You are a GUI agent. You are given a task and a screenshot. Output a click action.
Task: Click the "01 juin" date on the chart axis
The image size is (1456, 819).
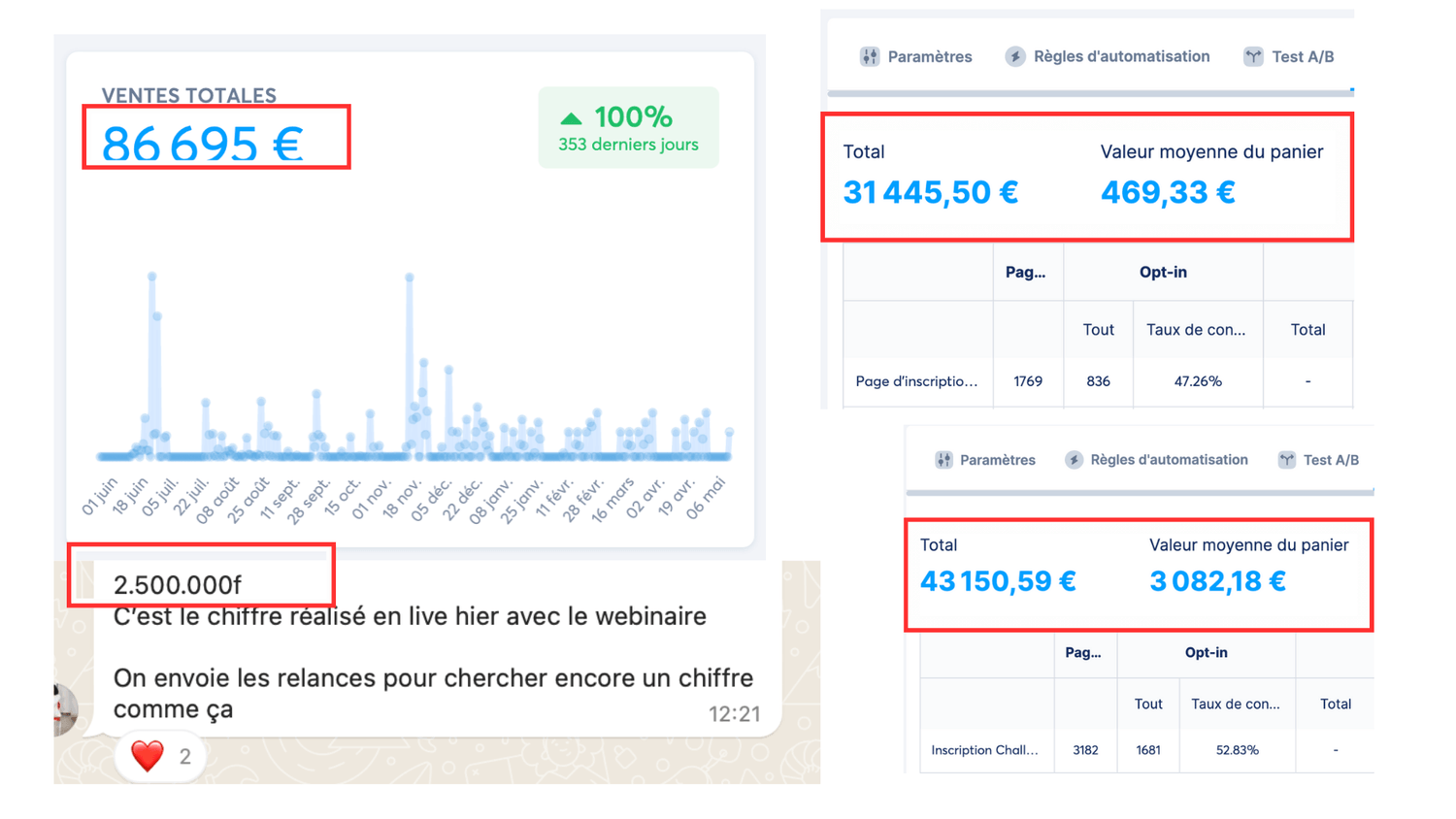click(100, 495)
